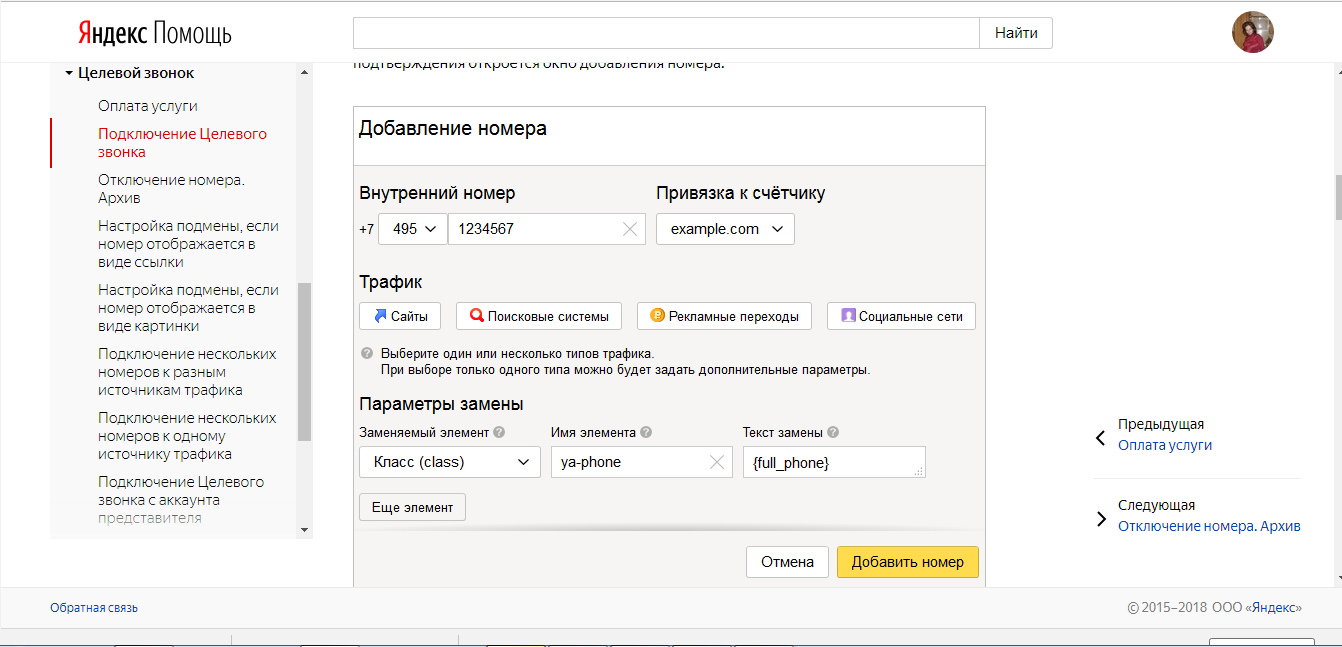Clear the ya-phone field with its X icon
Screen dimensions: 1342x647
click(x=716, y=462)
